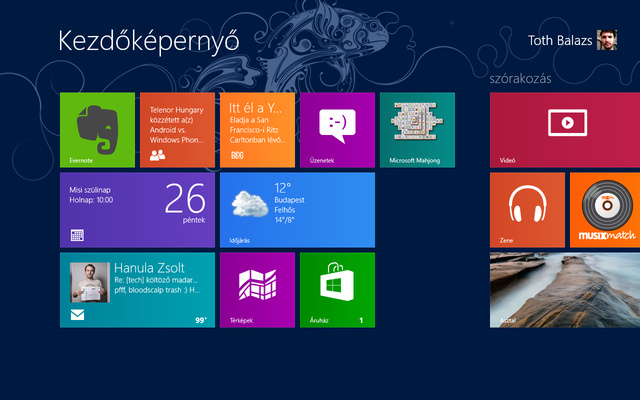Launch the Üzenetek messaging tile
The height and width of the screenshot is (400, 640).
(x=337, y=130)
